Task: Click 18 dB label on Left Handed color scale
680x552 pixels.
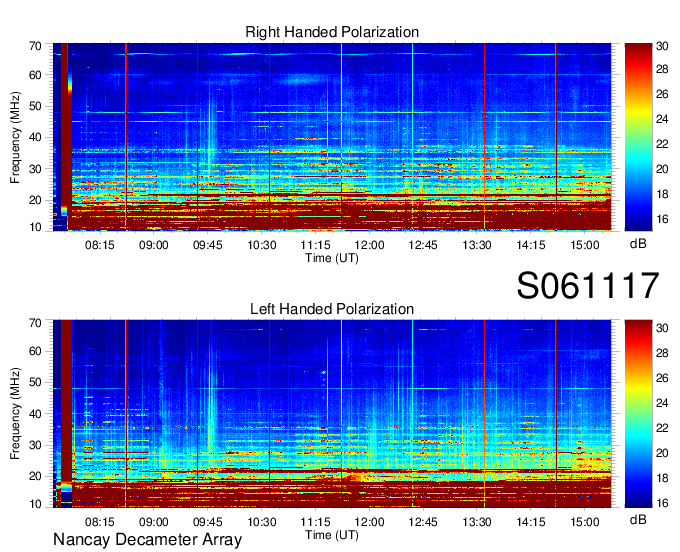Action: click(662, 478)
